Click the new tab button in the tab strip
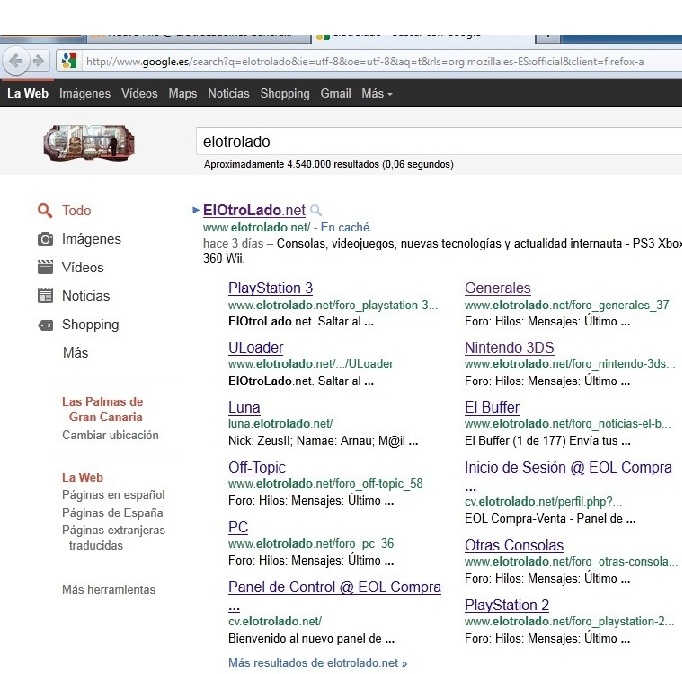This screenshot has width=682, height=674. pos(548,37)
